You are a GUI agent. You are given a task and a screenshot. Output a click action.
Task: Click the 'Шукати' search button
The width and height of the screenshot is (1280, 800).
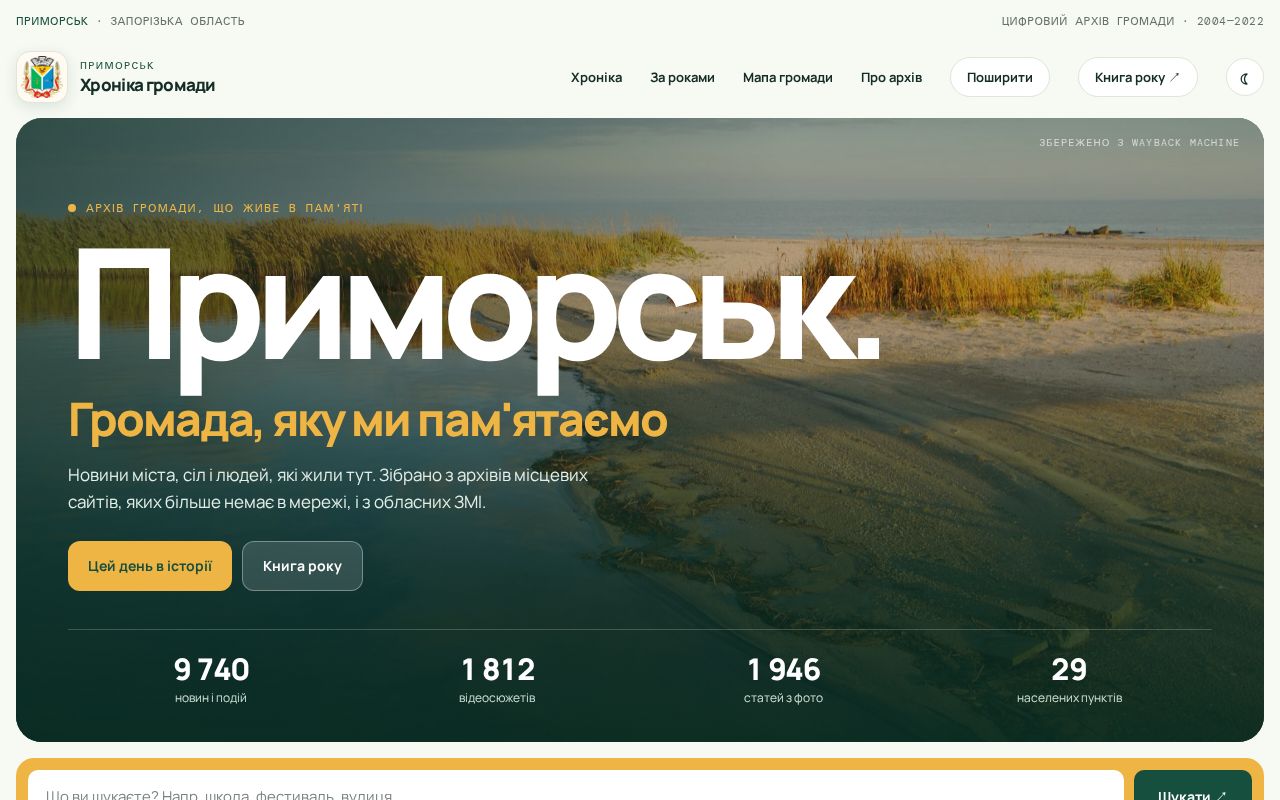[1193, 786]
